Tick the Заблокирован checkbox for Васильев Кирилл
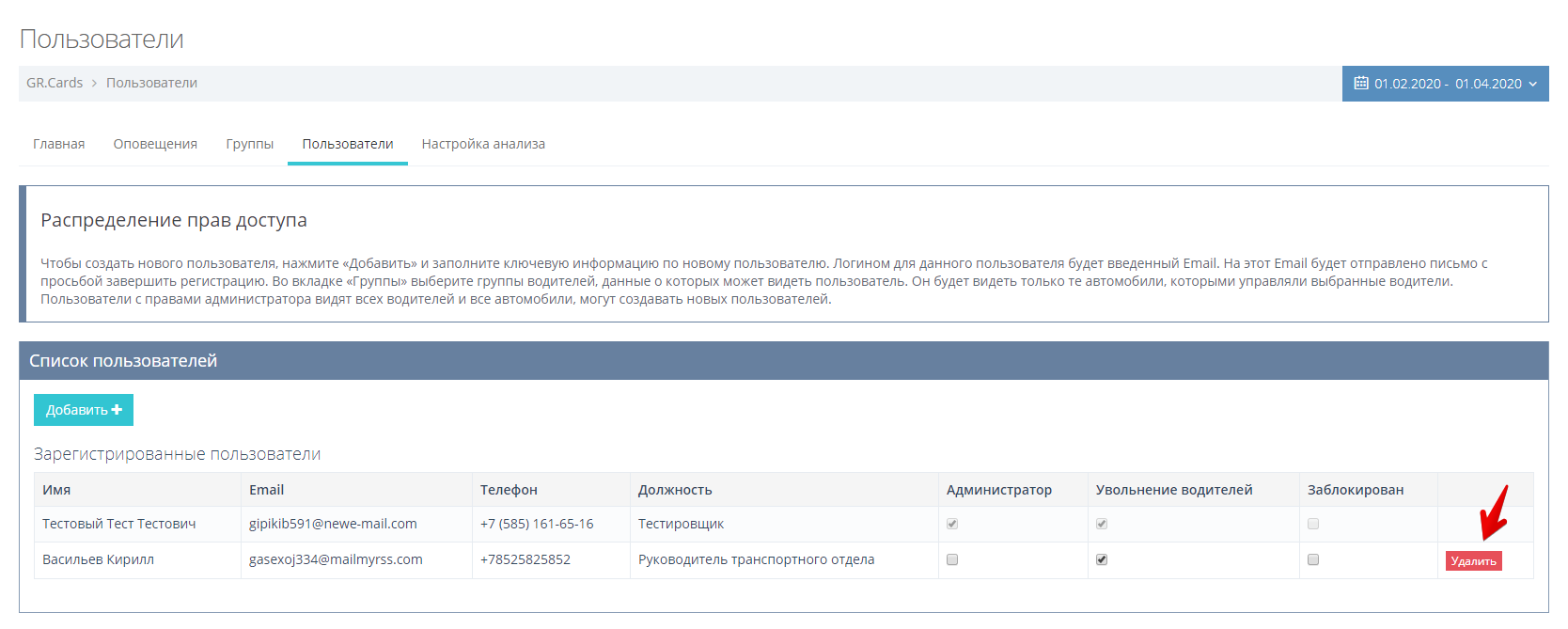The width and height of the screenshot is (1568, 629). (x=1313, y=559)
